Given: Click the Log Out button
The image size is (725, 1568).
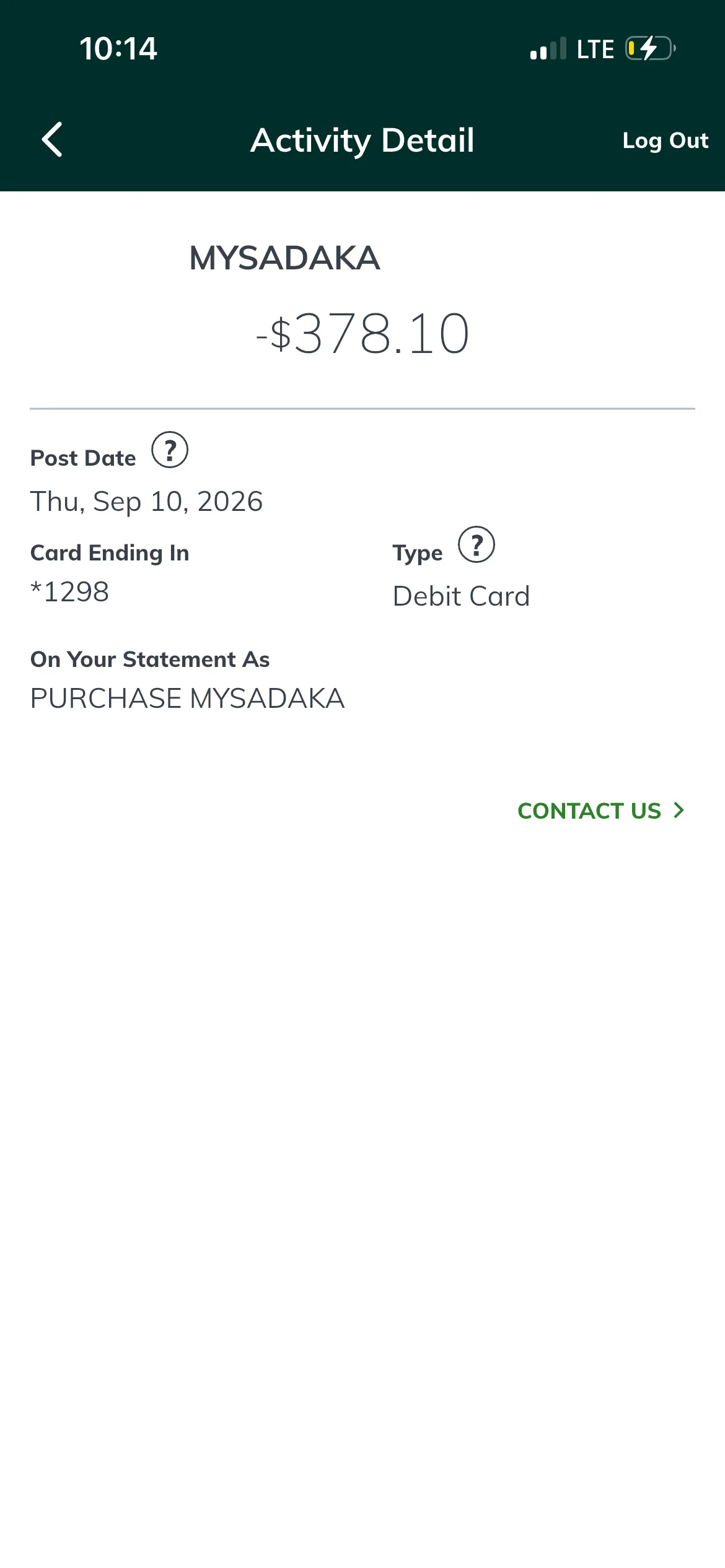Looking at the screenshot, I should pyautogui.click(x=665, y=141).
